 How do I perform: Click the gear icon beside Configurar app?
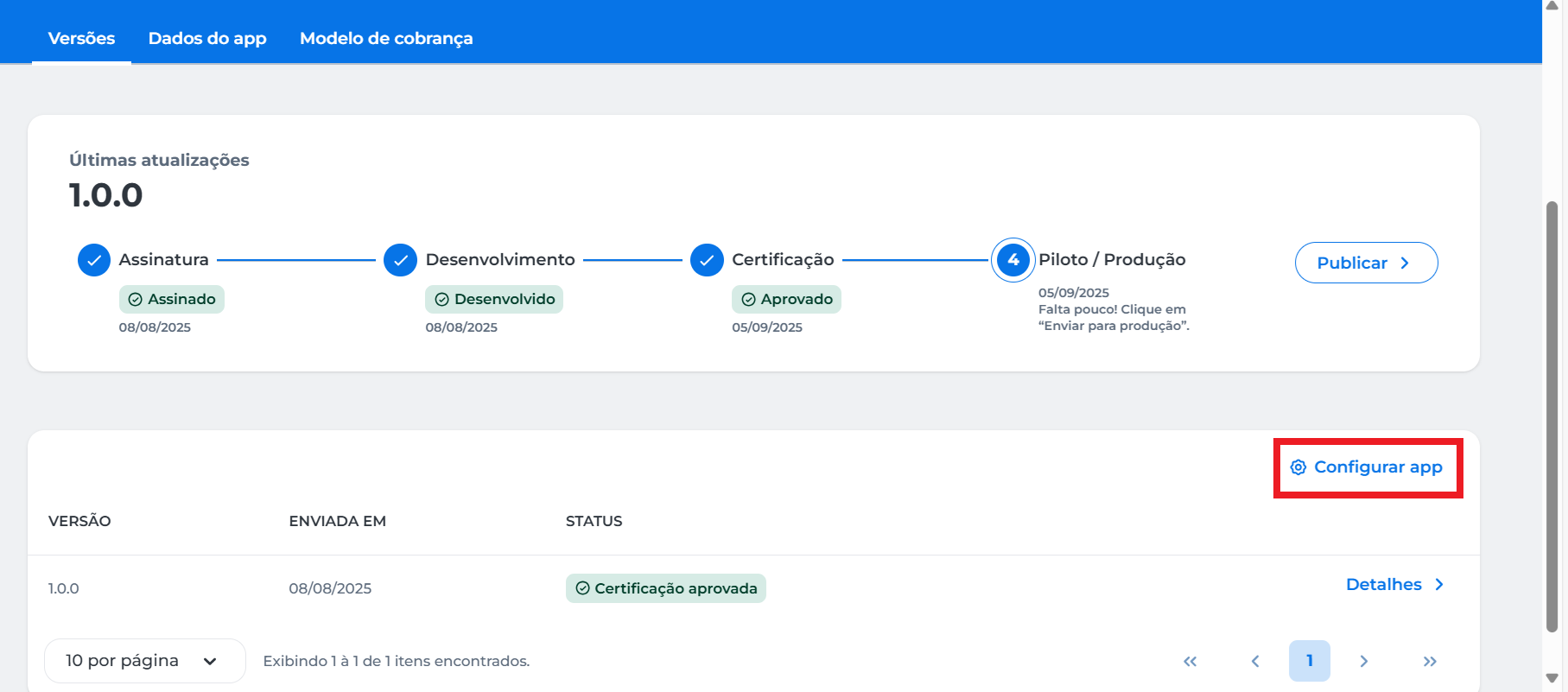click(1298, 467)
